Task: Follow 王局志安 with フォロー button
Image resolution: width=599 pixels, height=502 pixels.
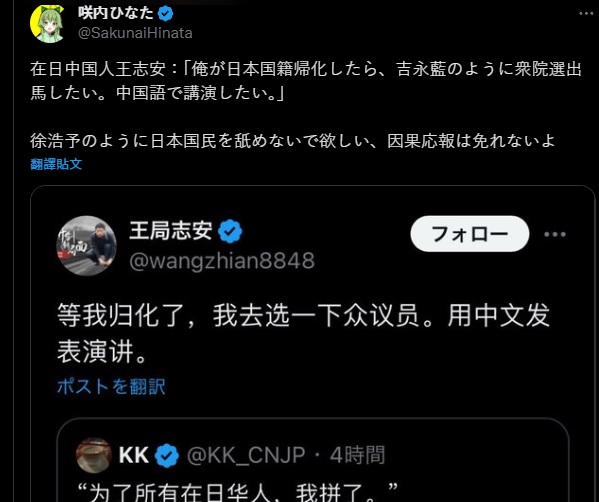Action: click(x=469, y=234)
